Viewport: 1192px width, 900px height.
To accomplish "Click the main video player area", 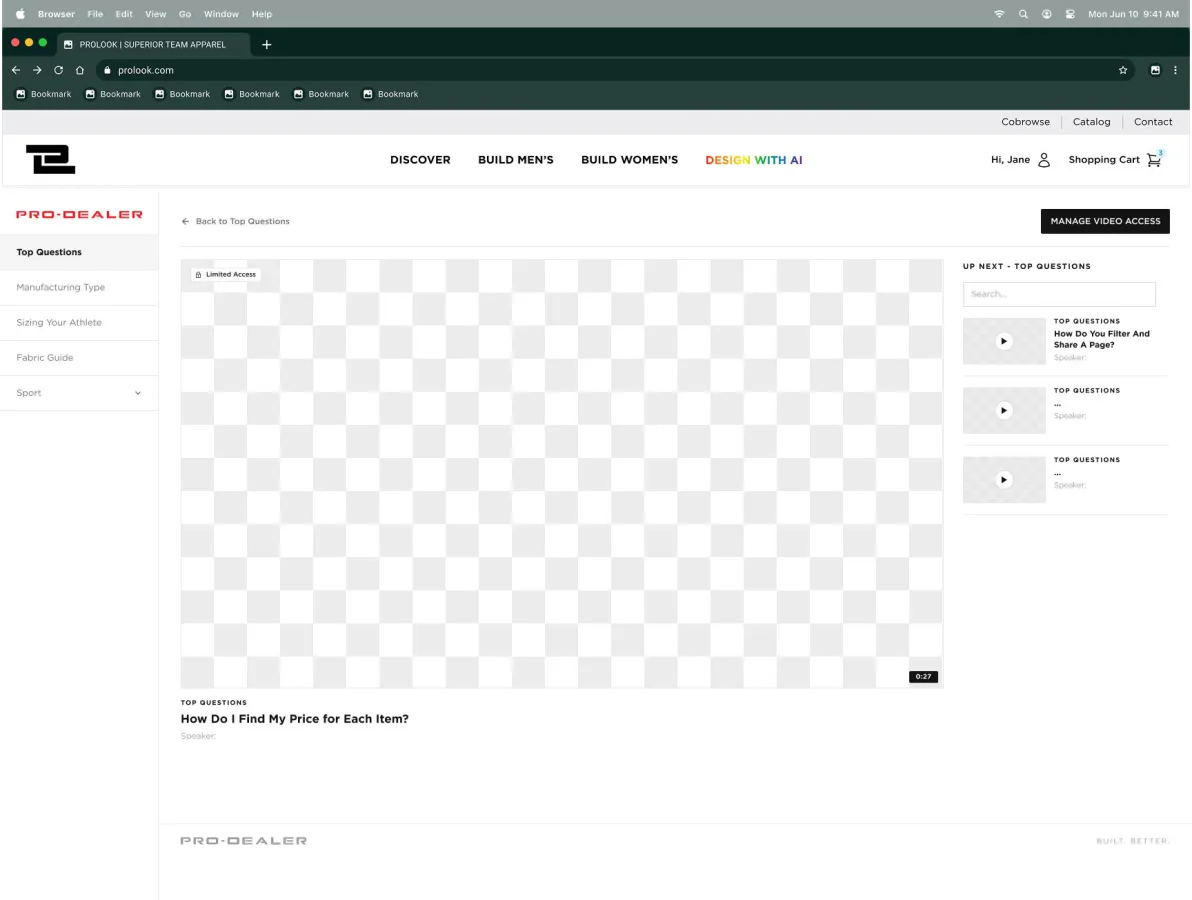I will (562, 474).
